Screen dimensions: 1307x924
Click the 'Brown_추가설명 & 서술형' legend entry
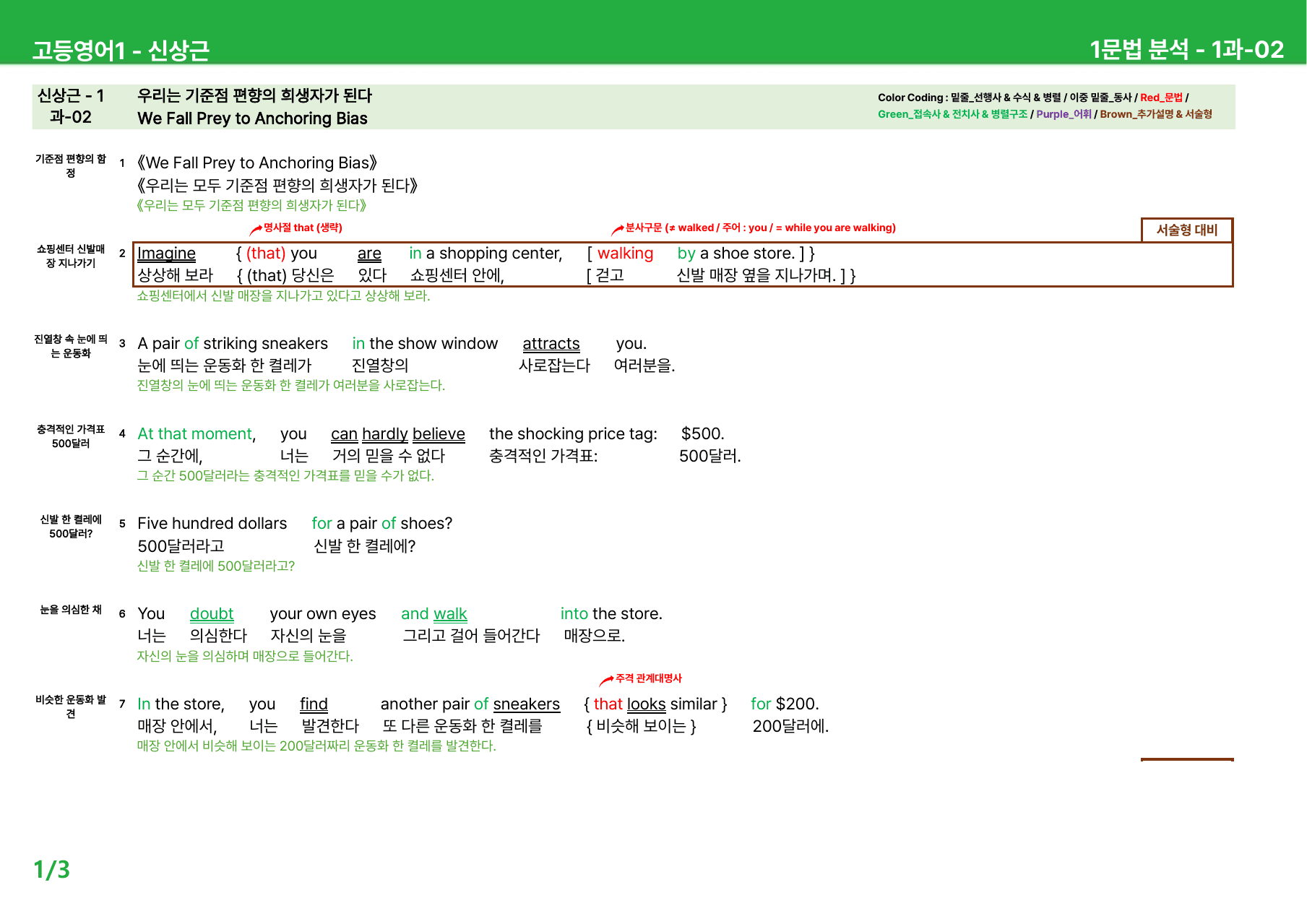1156,114
